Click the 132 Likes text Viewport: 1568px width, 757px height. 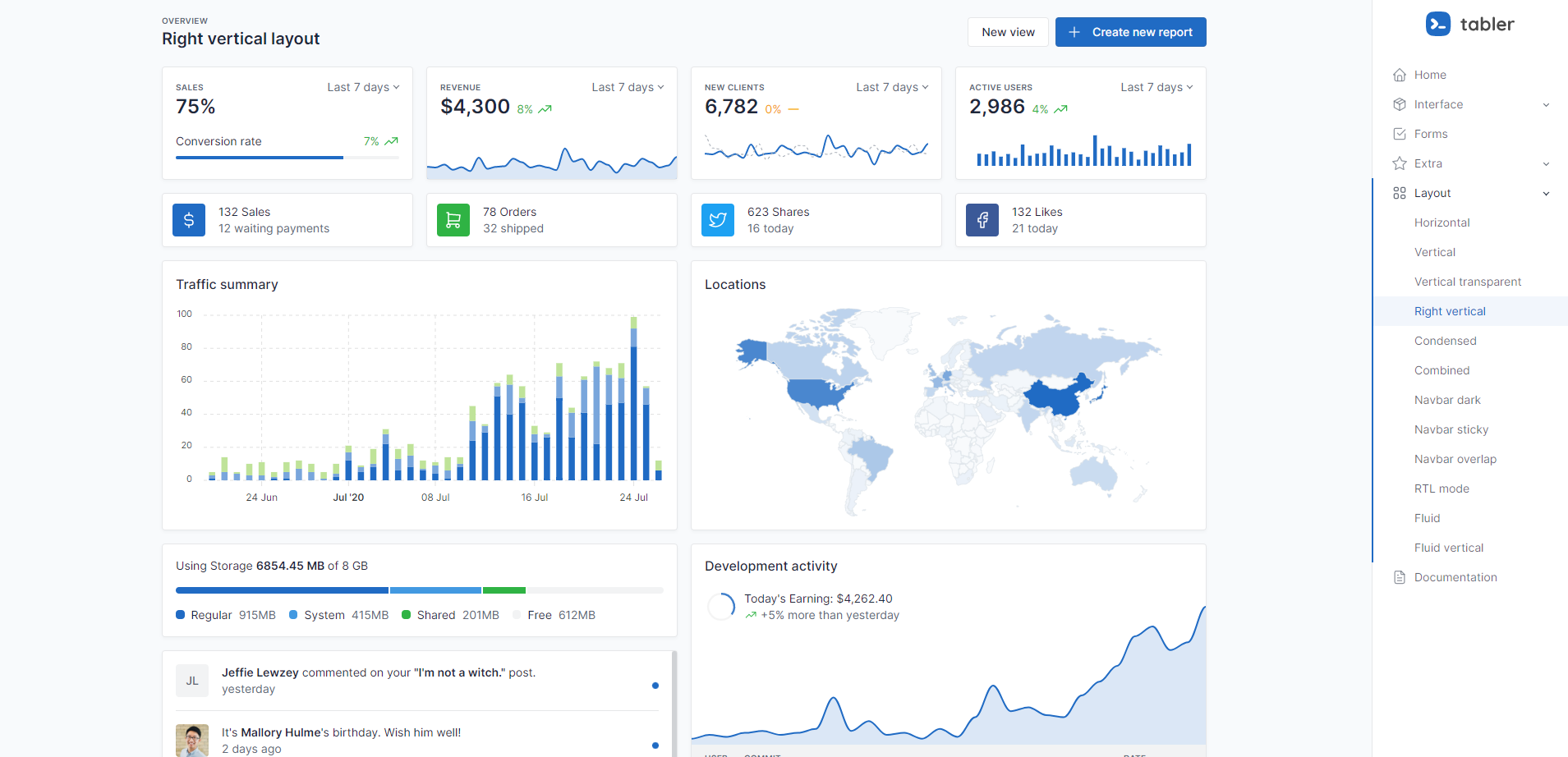tap(1037, 212)
